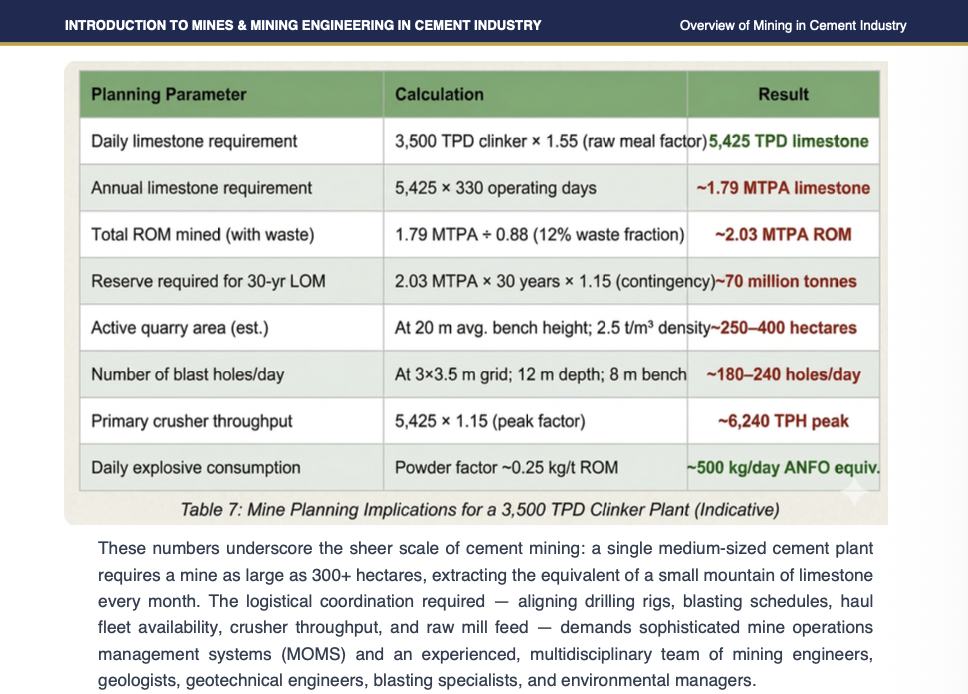Click the words 'management systems (MOMS)' in the paragraph

point(222,654)
